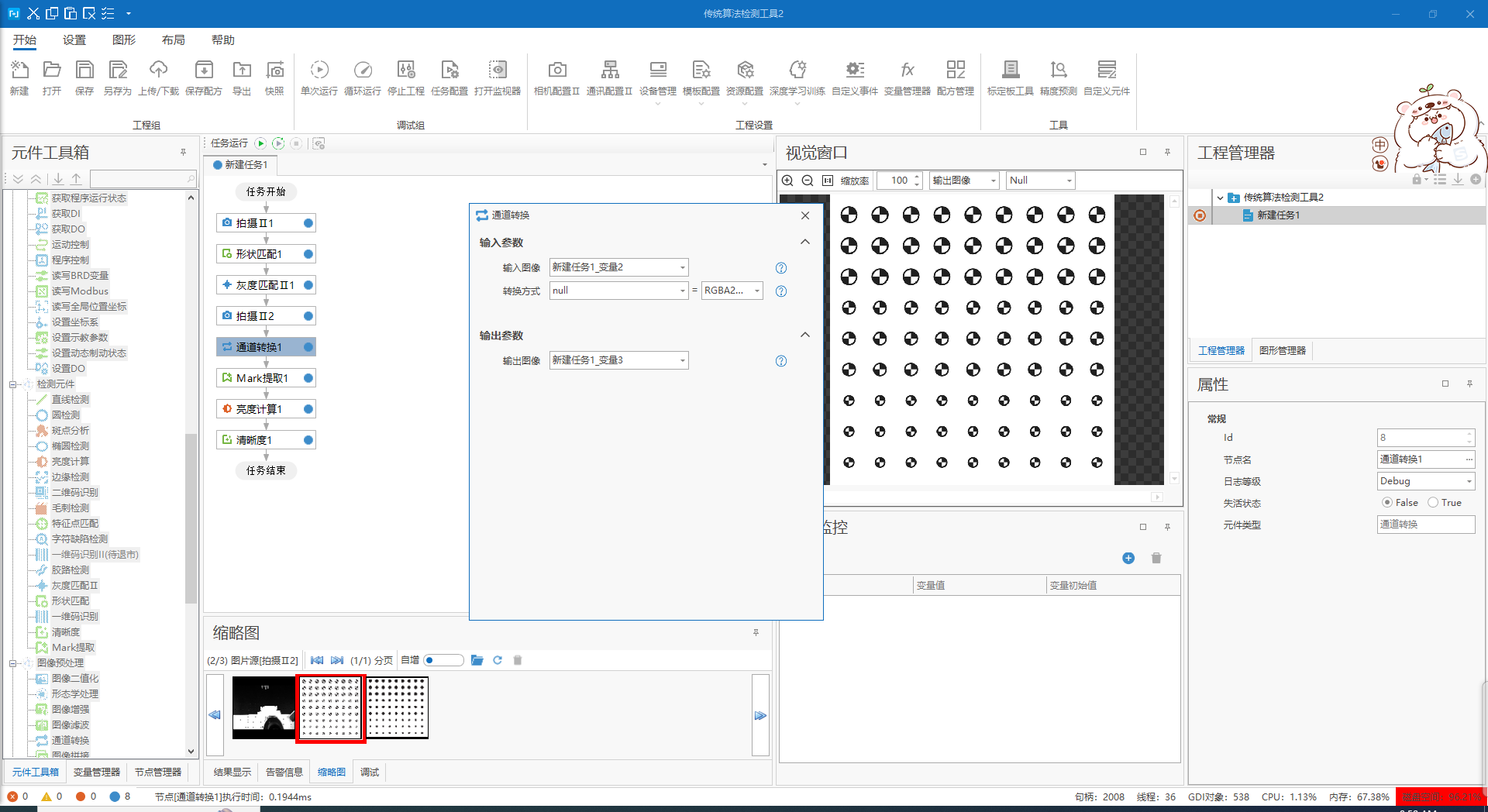Click the 导出 (Export) icon

click(242, 77)
